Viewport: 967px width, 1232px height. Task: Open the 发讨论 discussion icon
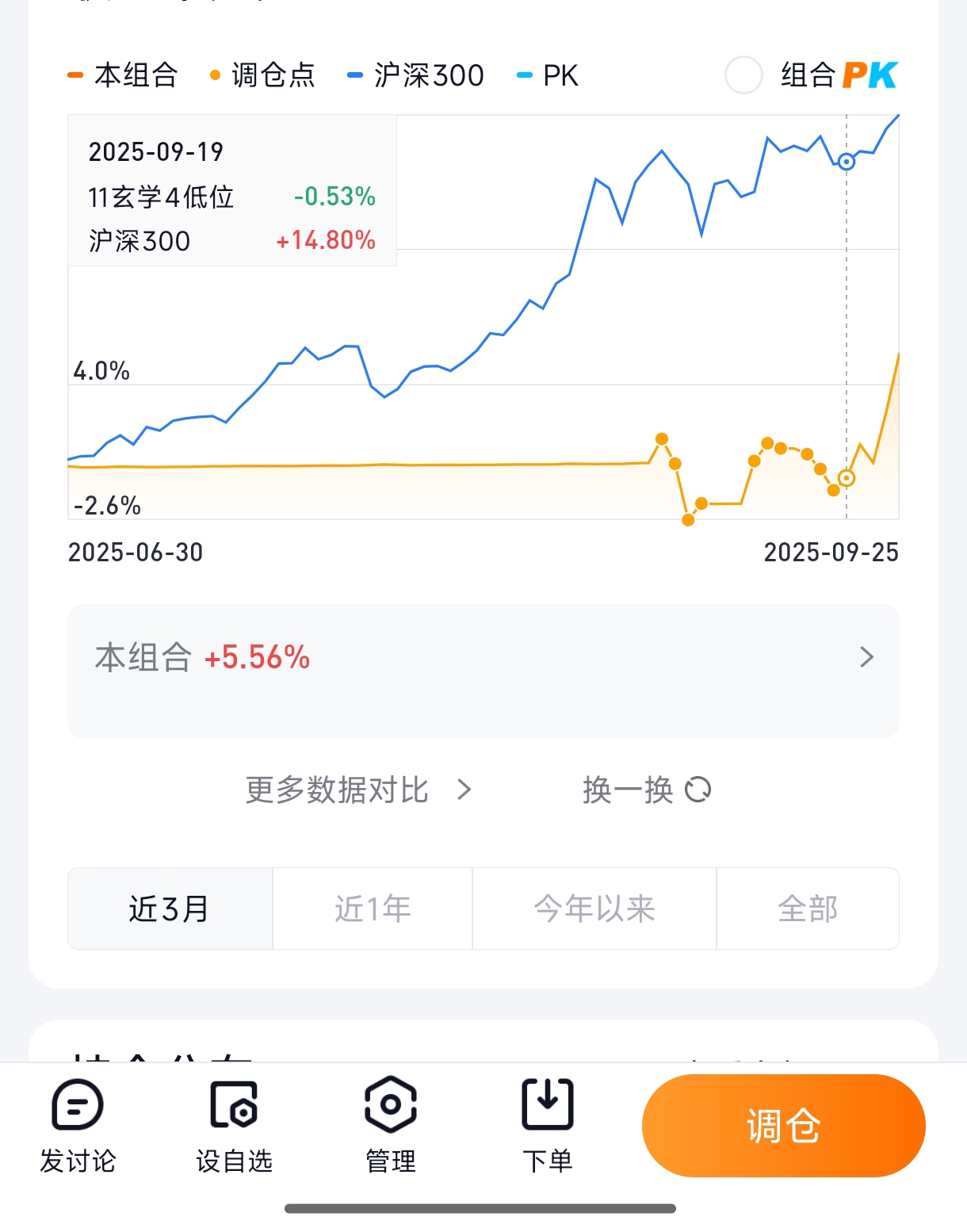[x=78, y=1104]
